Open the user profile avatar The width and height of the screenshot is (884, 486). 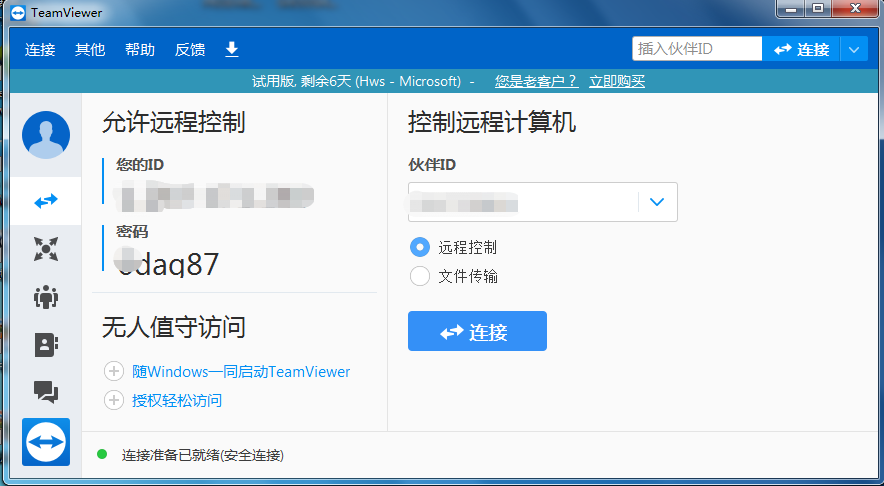point(46,135)
